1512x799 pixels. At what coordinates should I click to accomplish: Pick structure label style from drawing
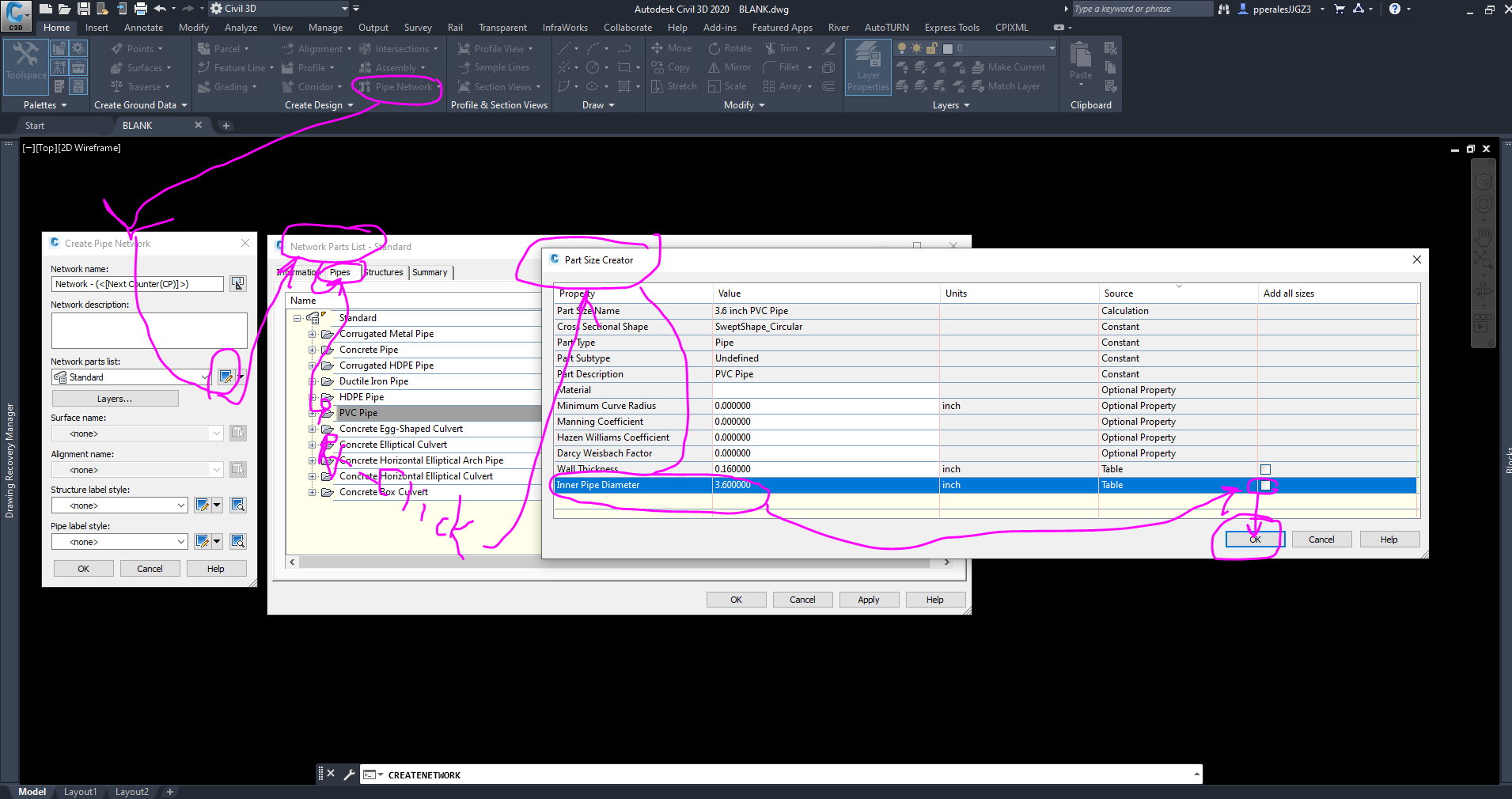tap(237, 505)
